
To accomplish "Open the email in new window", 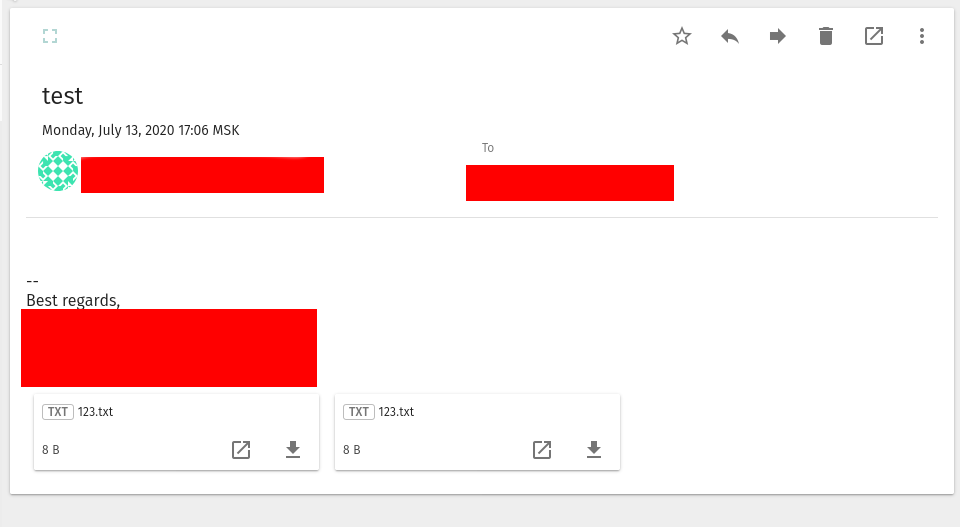I will [874, 37].
